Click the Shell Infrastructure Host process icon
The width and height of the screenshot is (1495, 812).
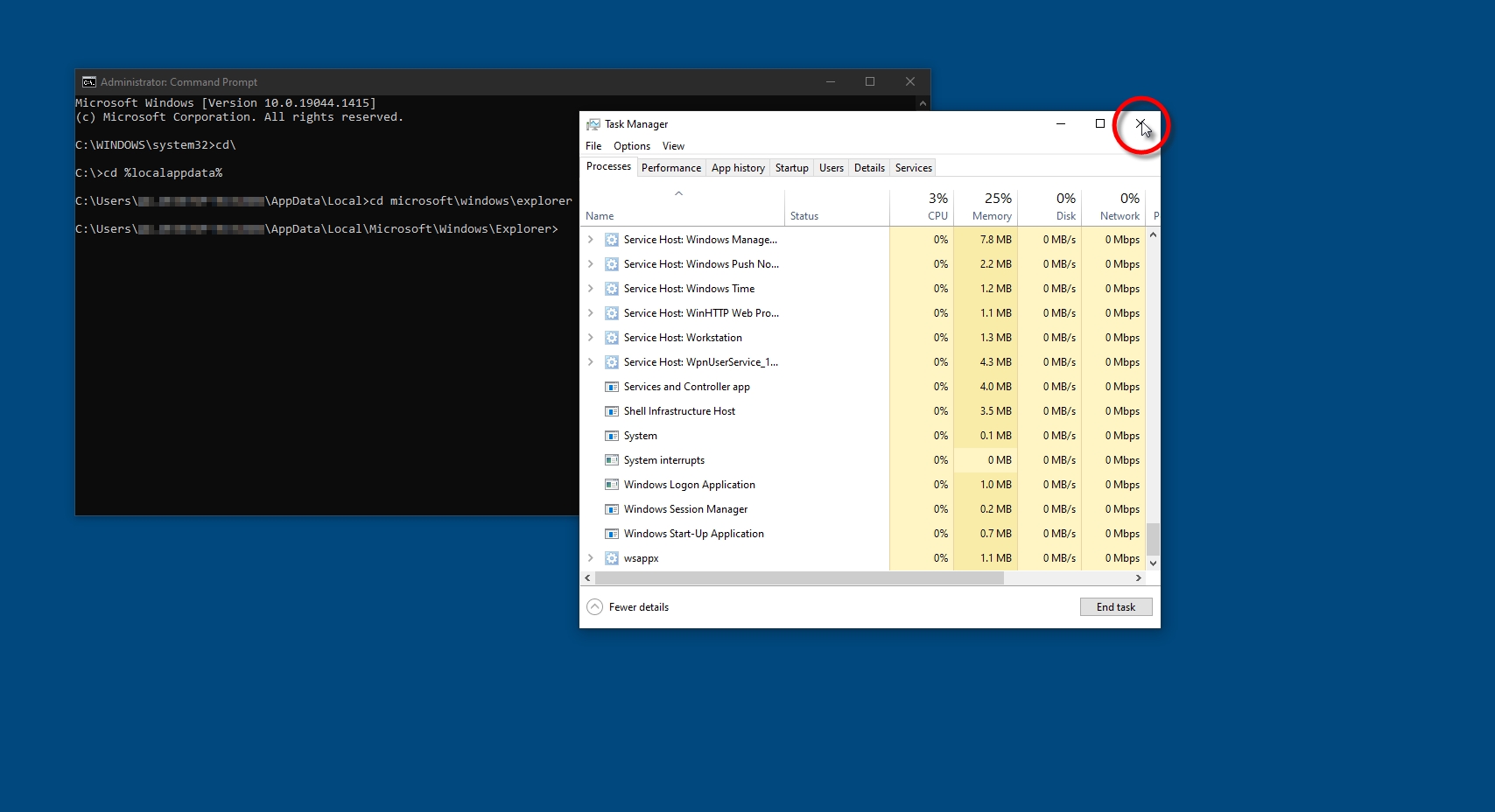(612, 411)
